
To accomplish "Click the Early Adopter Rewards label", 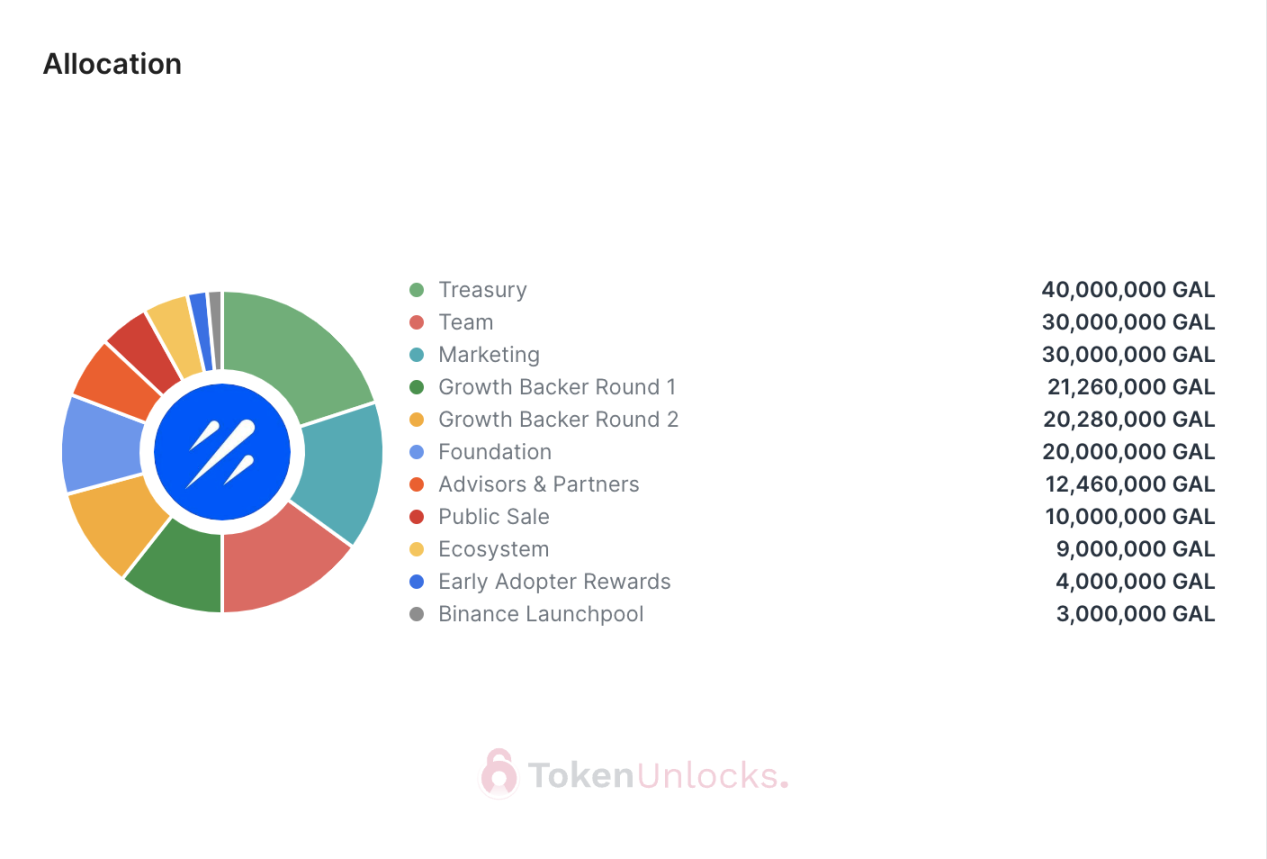I will tap(555, 582).
